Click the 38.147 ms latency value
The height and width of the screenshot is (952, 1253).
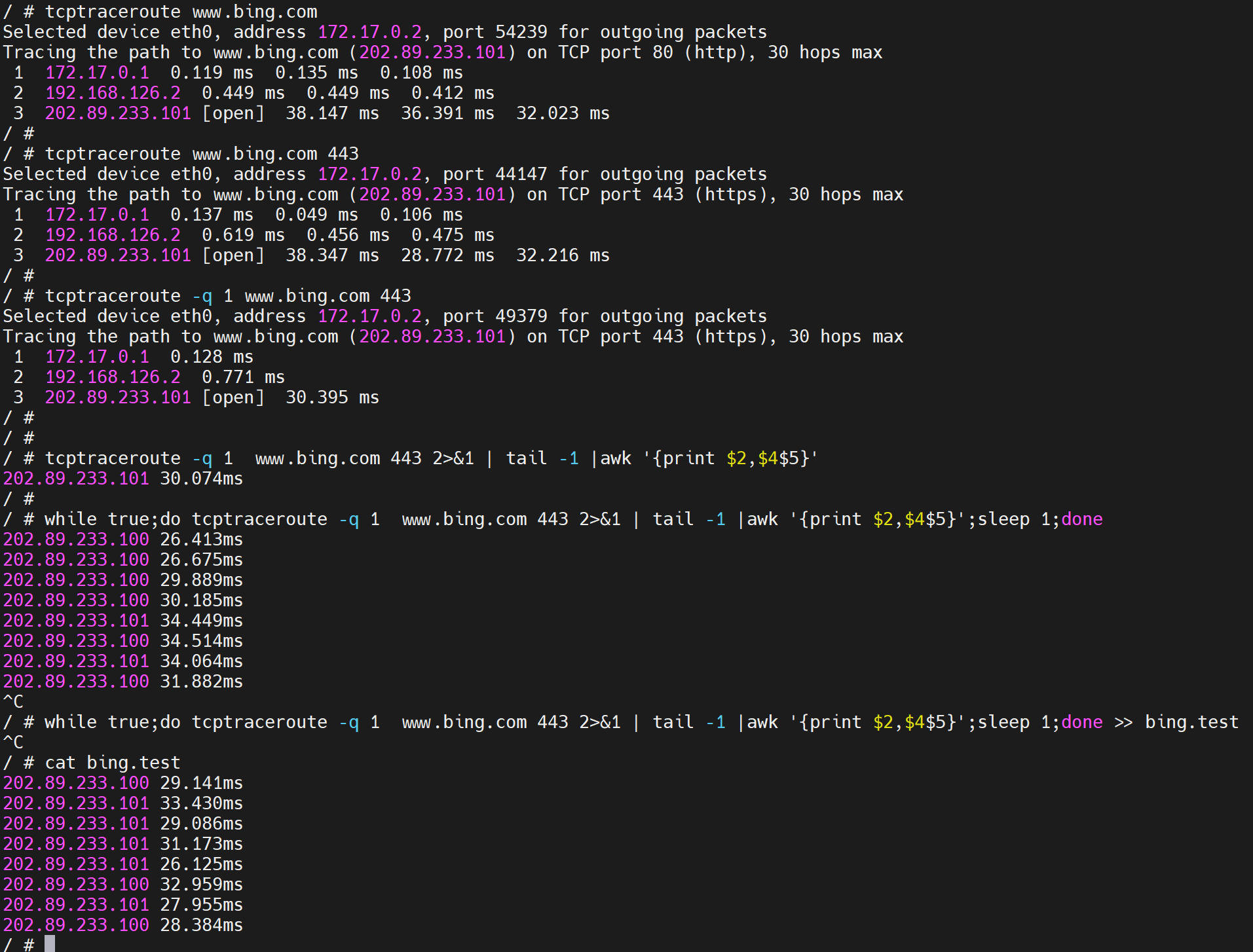coord(332,113)
